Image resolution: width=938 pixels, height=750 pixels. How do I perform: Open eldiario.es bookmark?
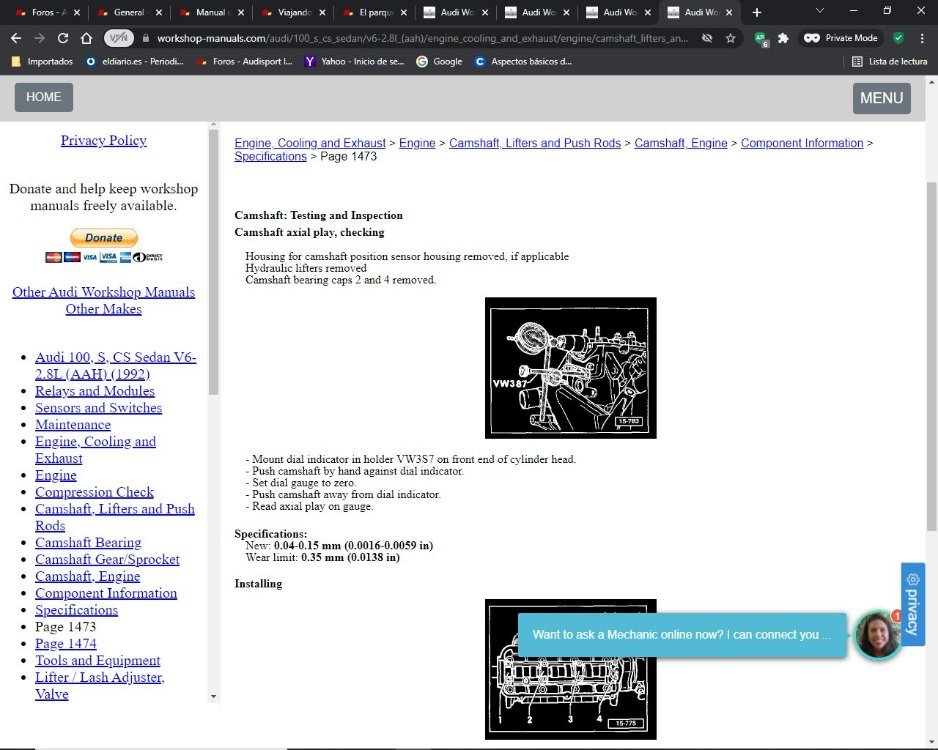point(135,61)
